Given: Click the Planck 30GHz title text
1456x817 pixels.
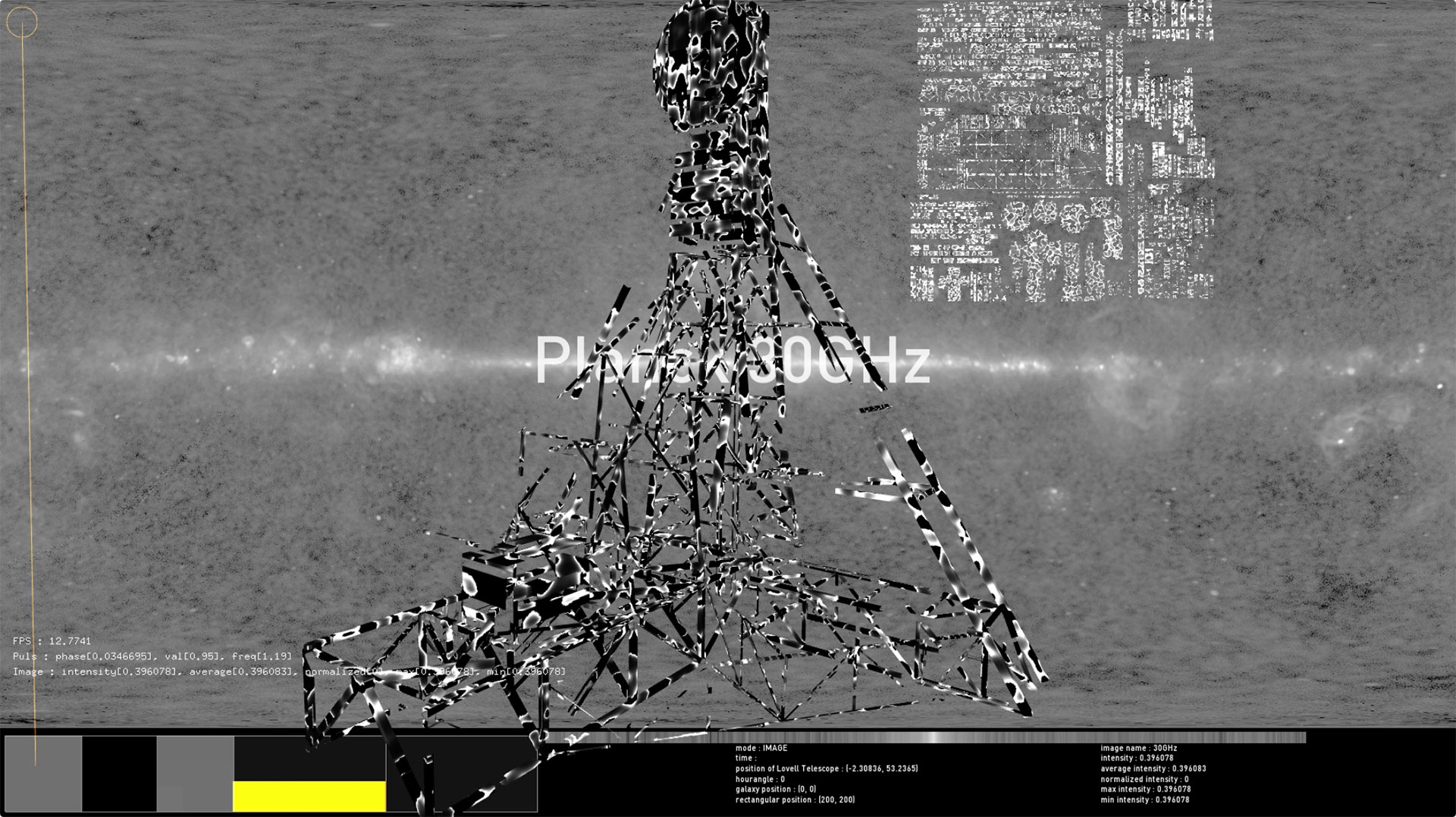Looking at the screenshot, I should click(x=732, y=362).
